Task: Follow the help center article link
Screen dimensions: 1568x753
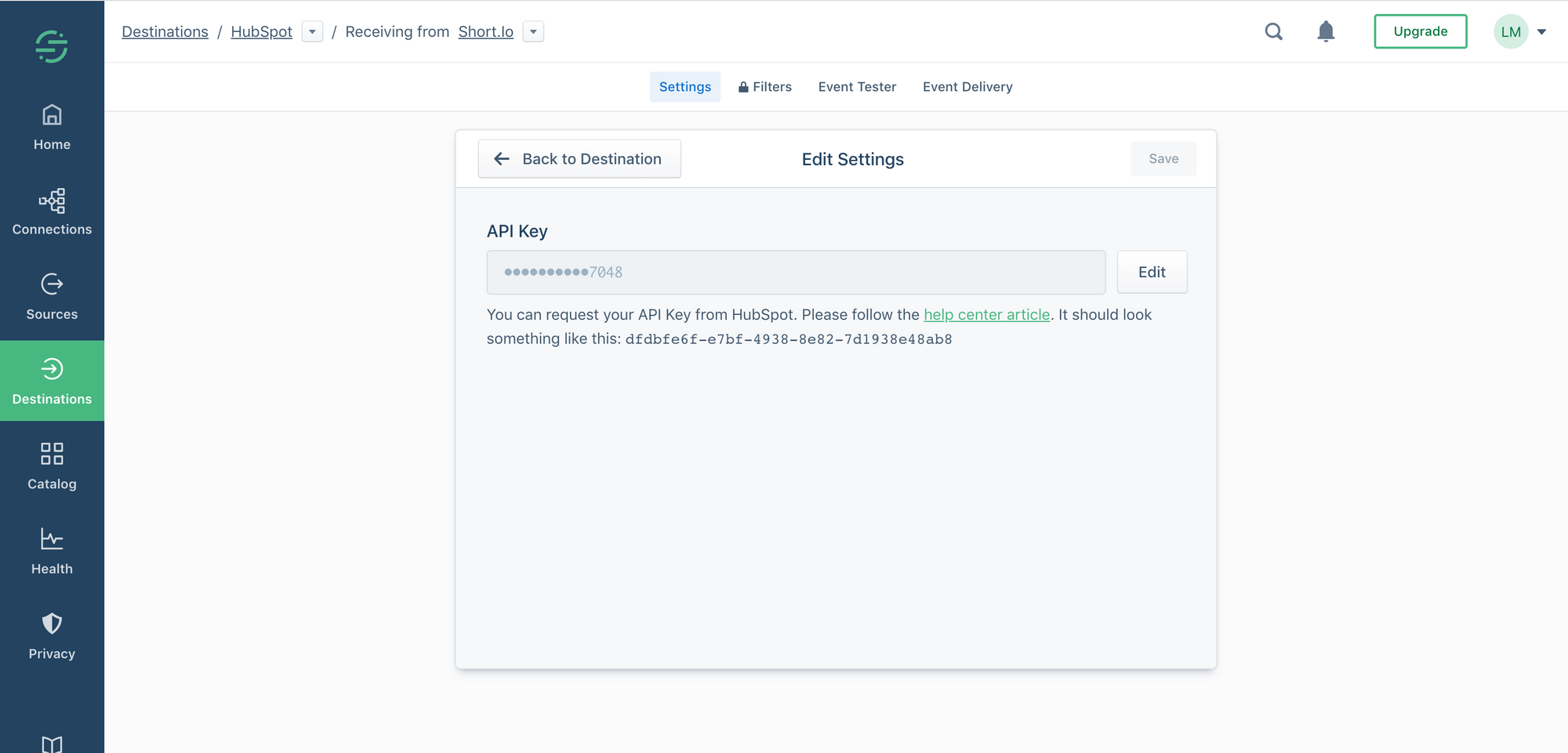Action: tap(987, 314)
